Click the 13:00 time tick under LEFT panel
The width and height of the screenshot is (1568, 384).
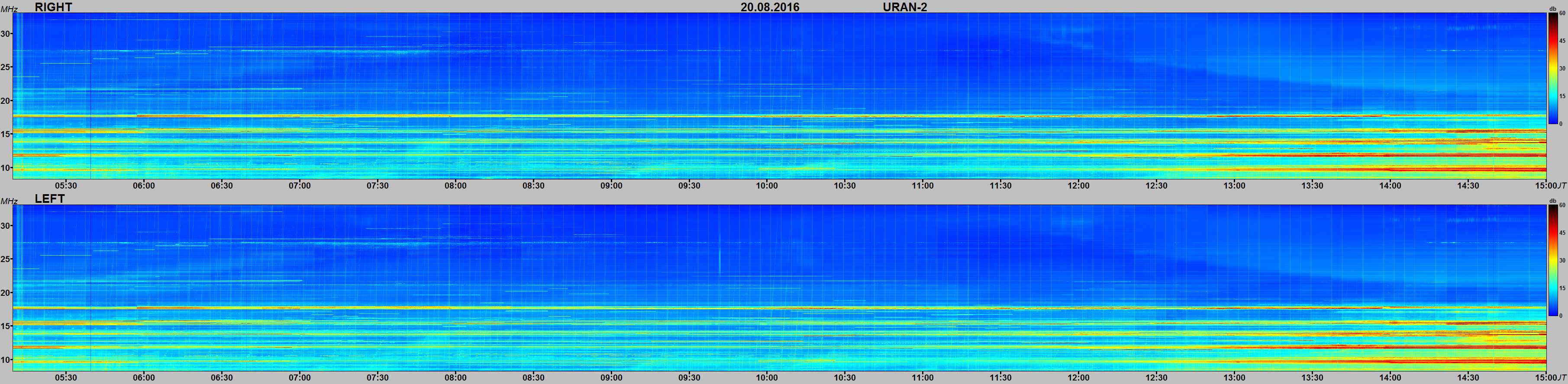(1234, 378)
